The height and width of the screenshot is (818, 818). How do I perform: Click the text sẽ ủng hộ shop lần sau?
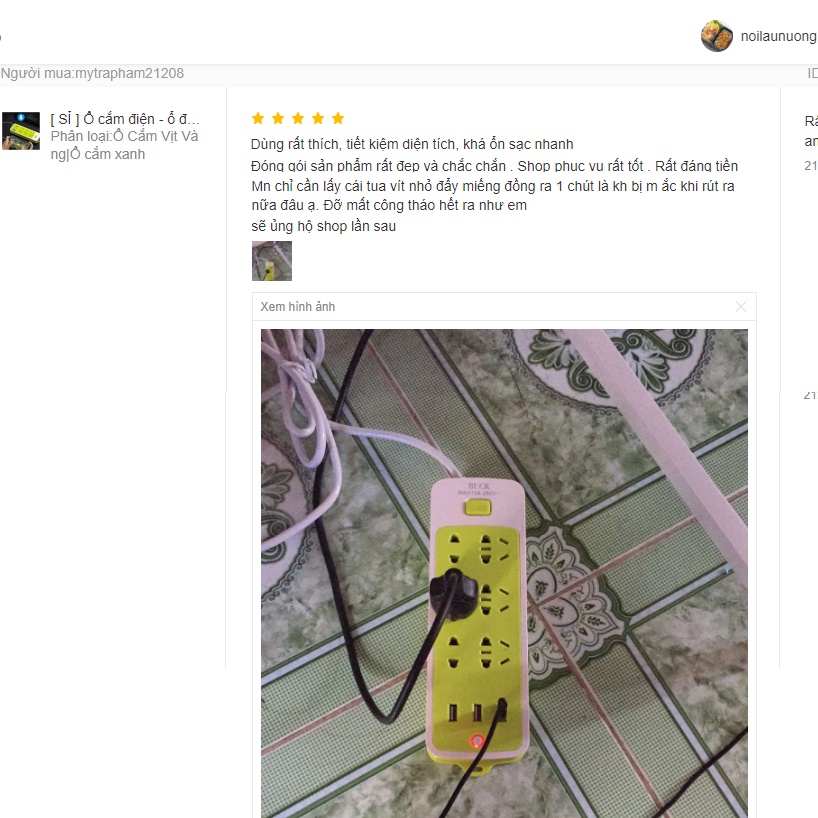point(323,226)
